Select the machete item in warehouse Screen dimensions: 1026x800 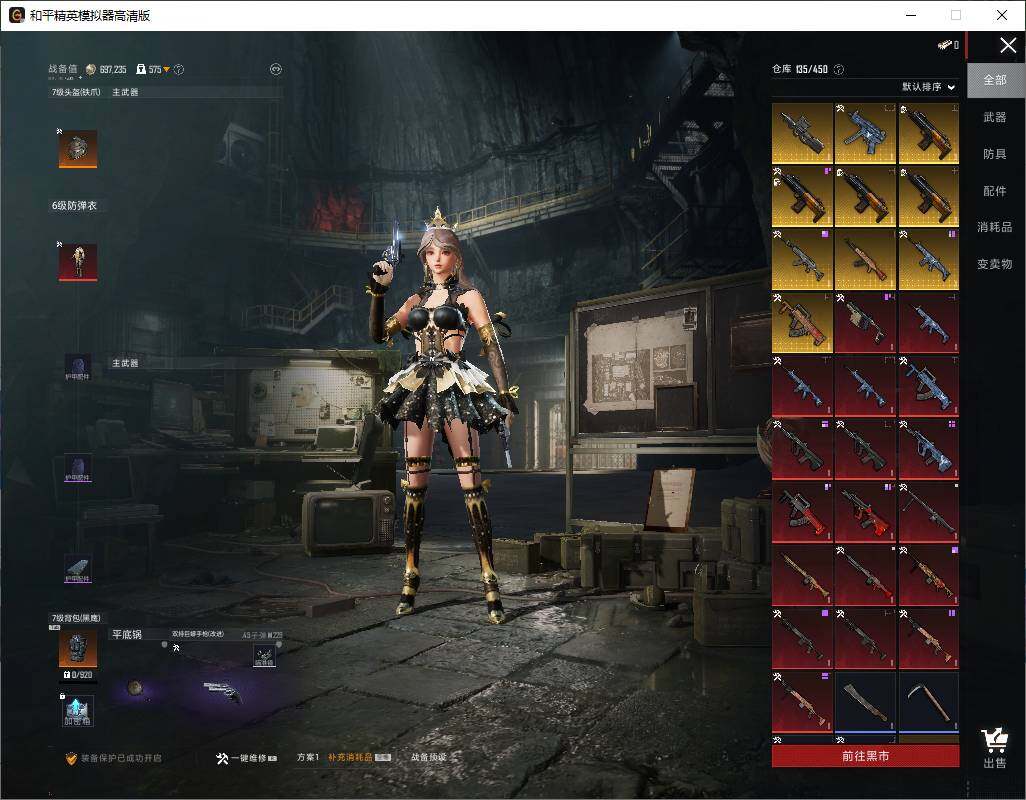click(x=865, y=703)
